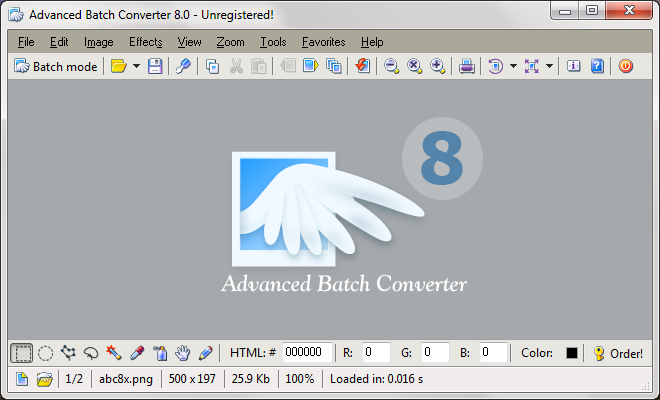
Task: Zoom out with the minus magnifier
Action: click(391, 67)
